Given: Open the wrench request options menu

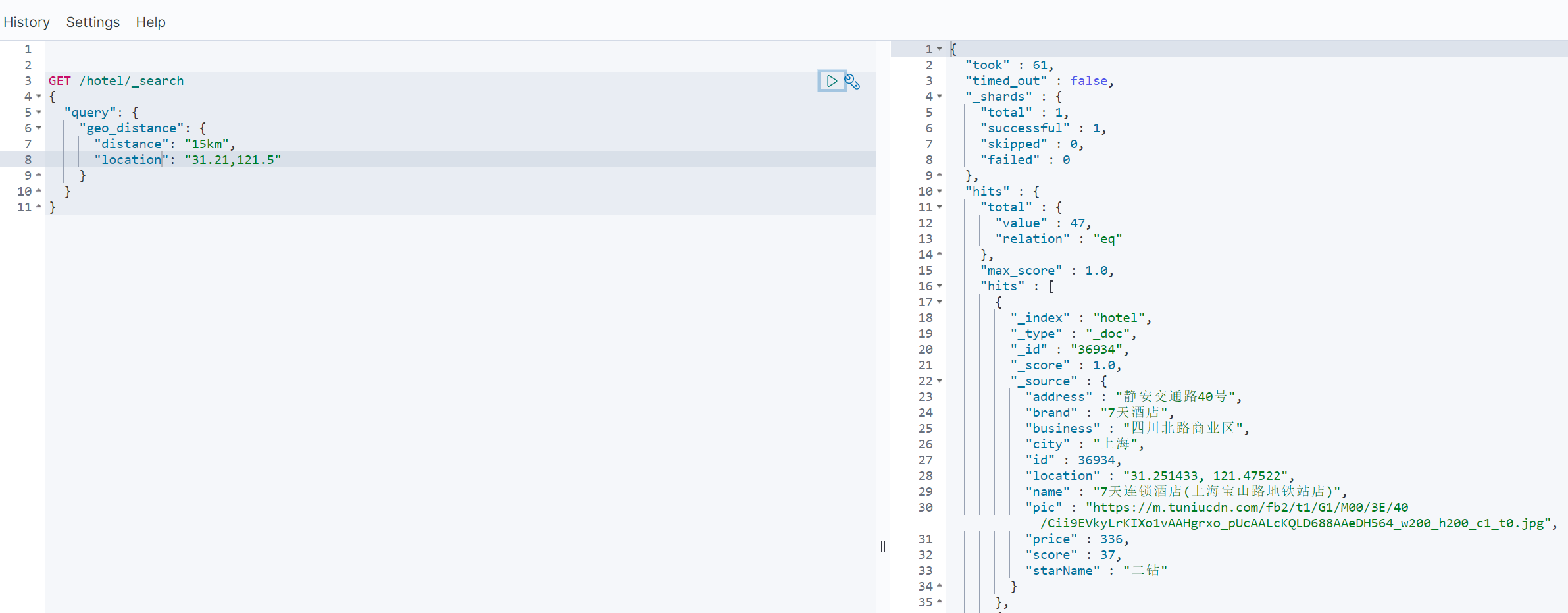Looking at the screenshot, I should coord(853,82).
